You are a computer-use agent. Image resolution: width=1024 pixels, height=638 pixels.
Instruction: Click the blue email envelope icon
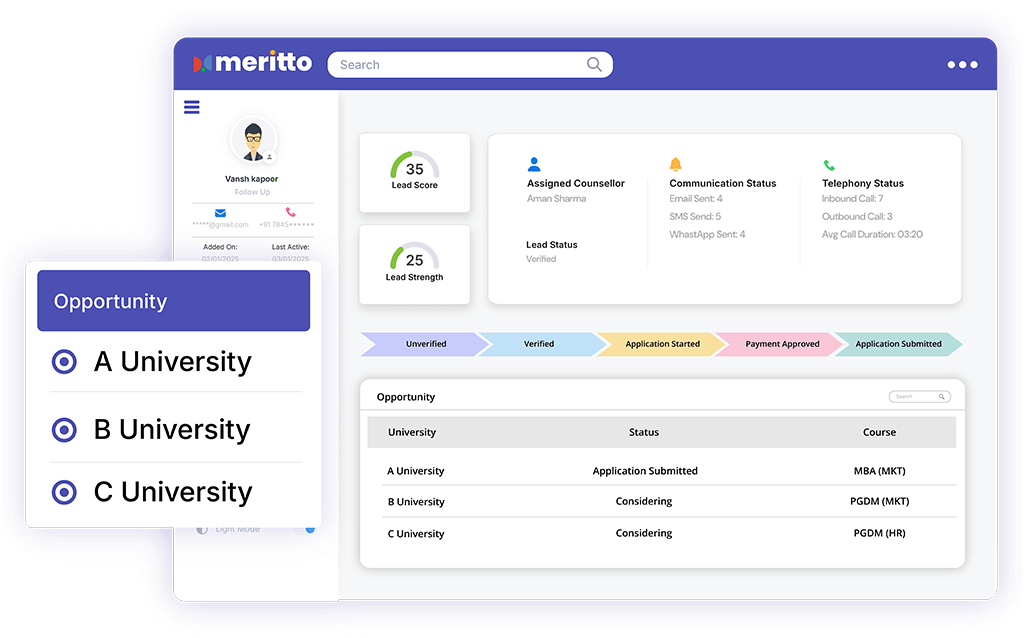click(x=220, y=213)
